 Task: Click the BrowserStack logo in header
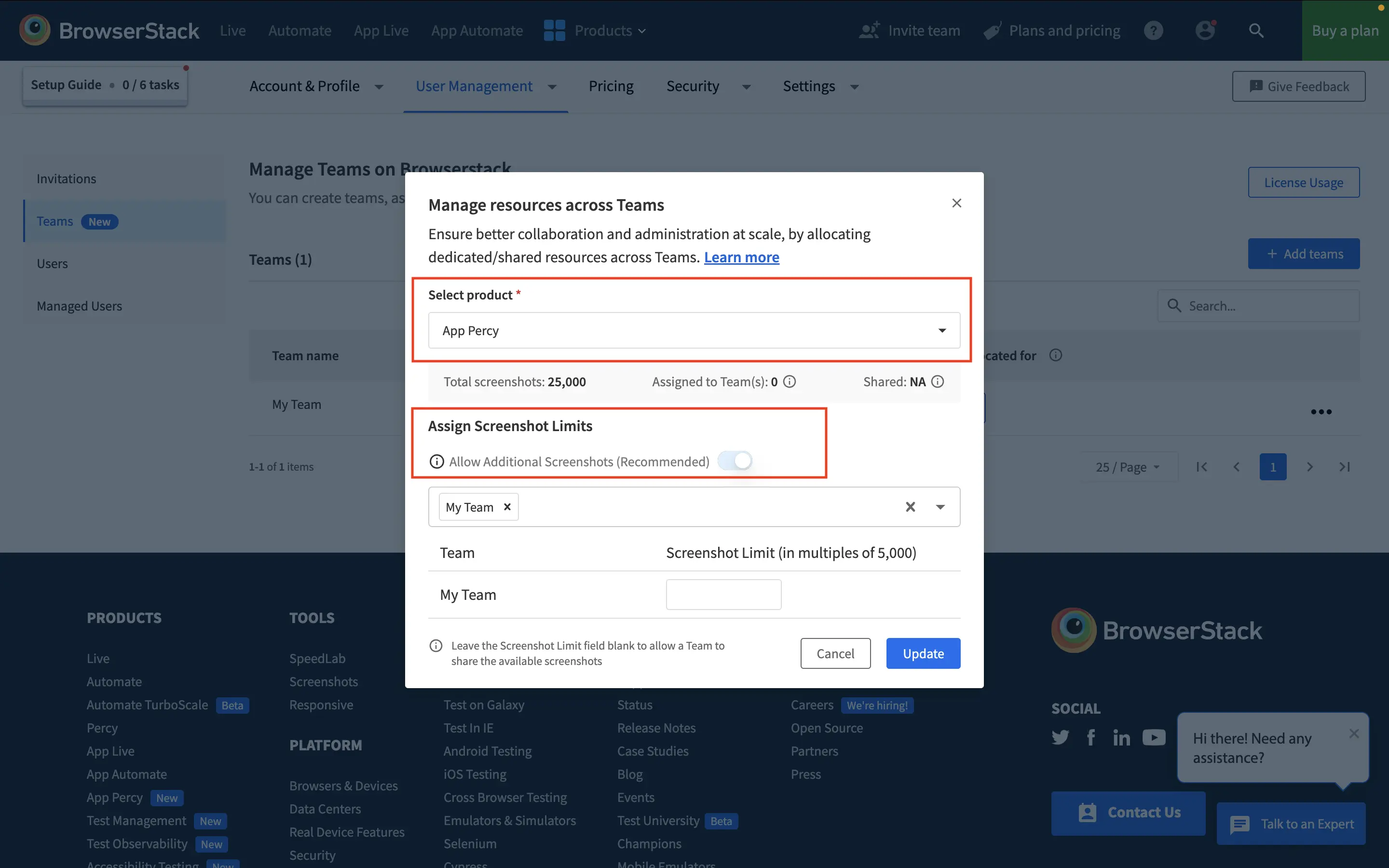point(109,30)
